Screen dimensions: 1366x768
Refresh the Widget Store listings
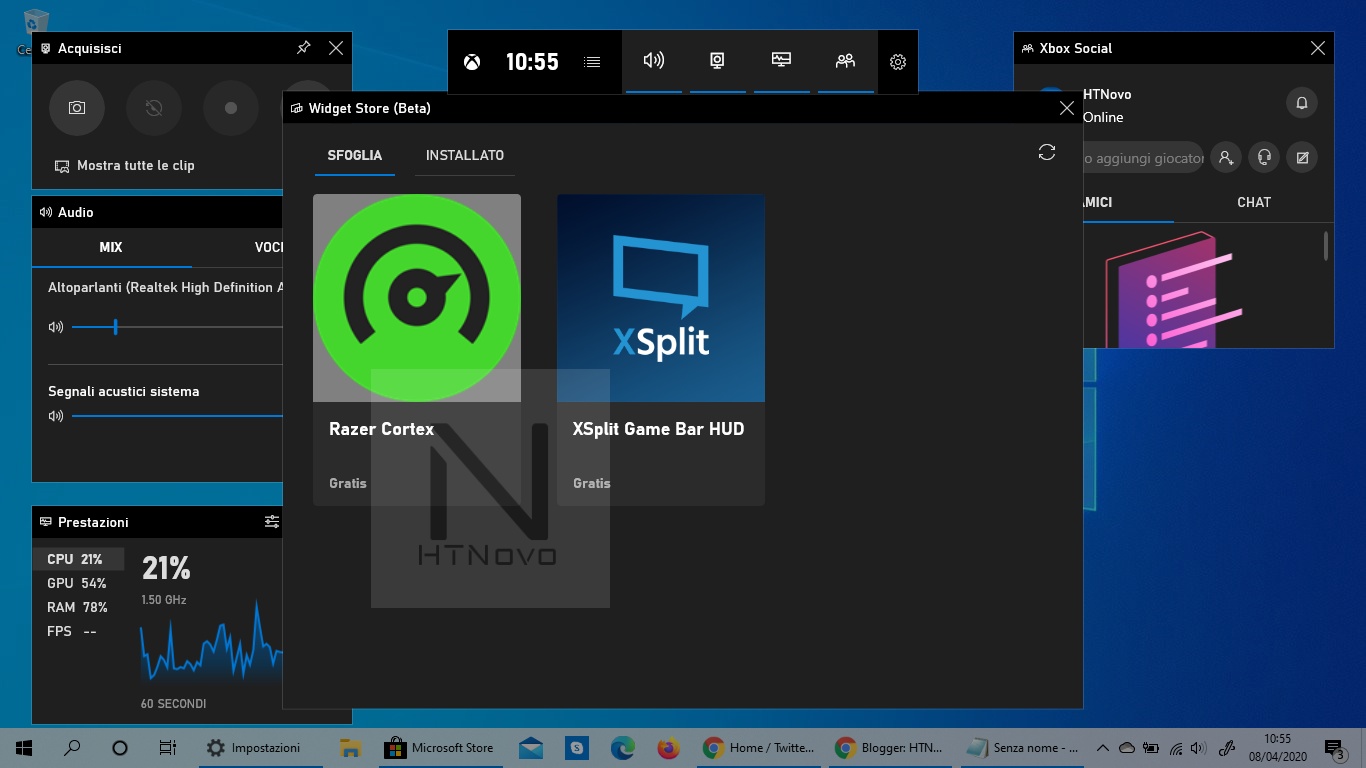tap(1046, 152)
